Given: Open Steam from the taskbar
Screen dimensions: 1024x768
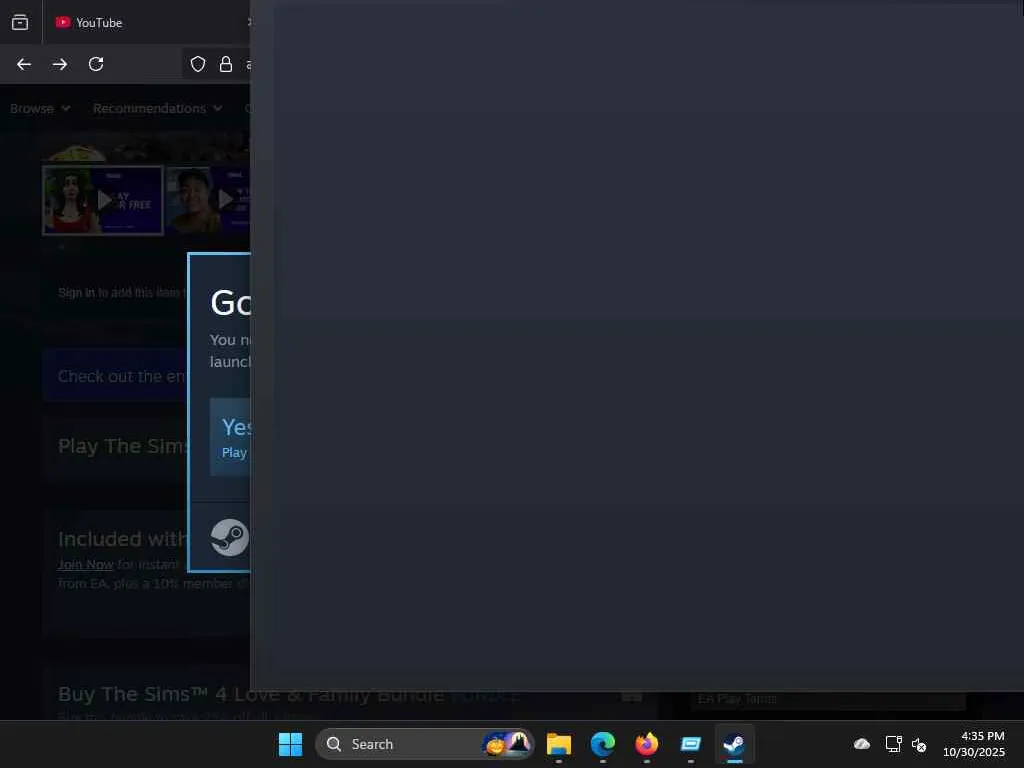Looking at the screenshot, I should [734, 744].
